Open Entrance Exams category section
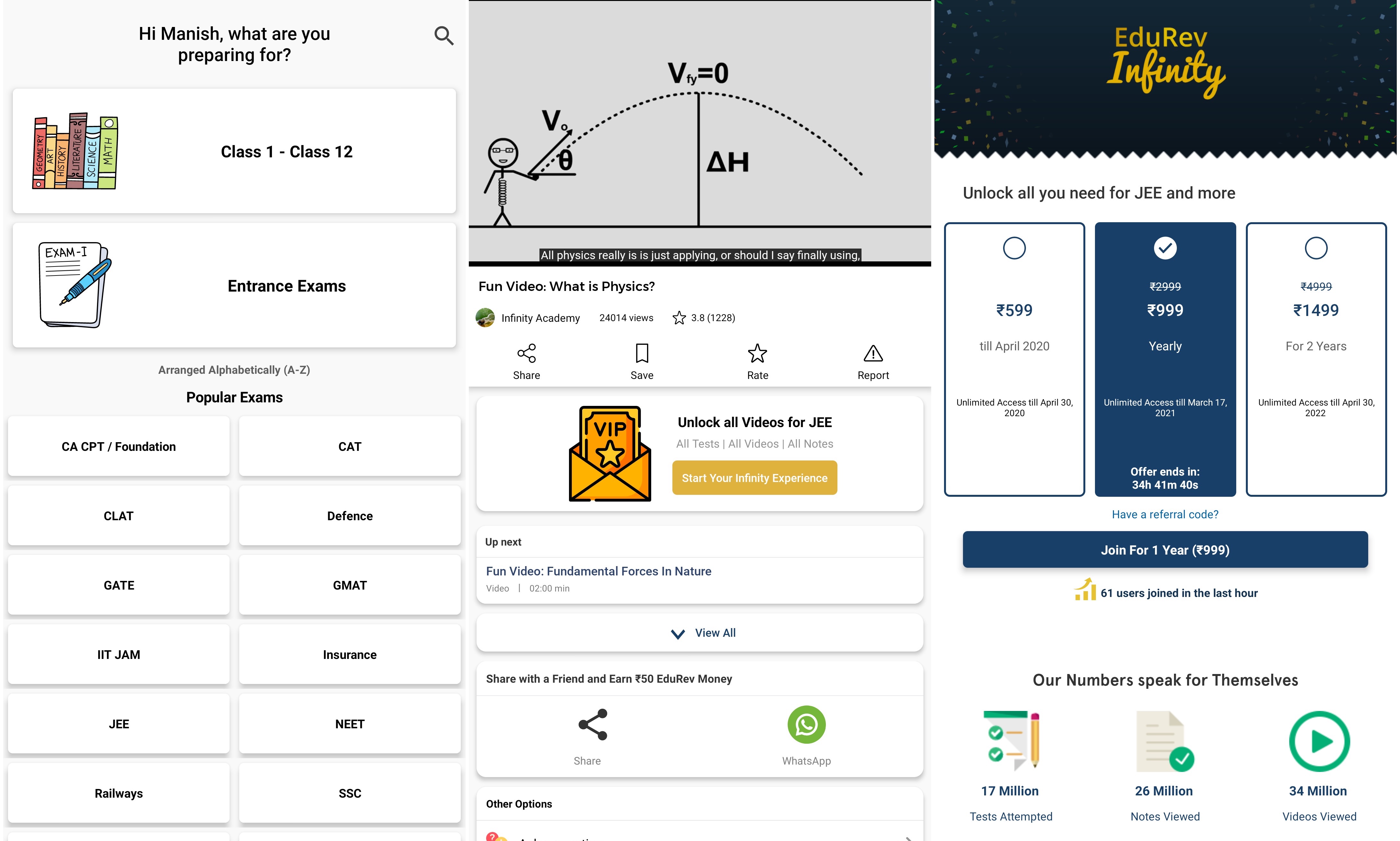The height and width of the screenshot is (841, 1400). click(x=234, y=285)
